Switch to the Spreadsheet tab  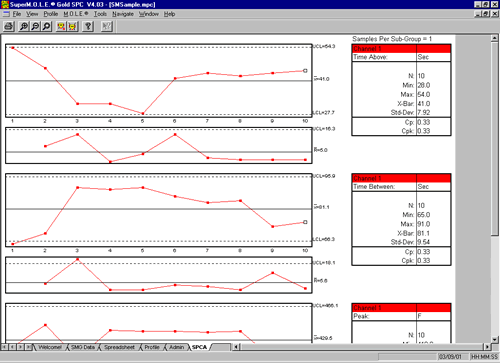coord(119,347)
